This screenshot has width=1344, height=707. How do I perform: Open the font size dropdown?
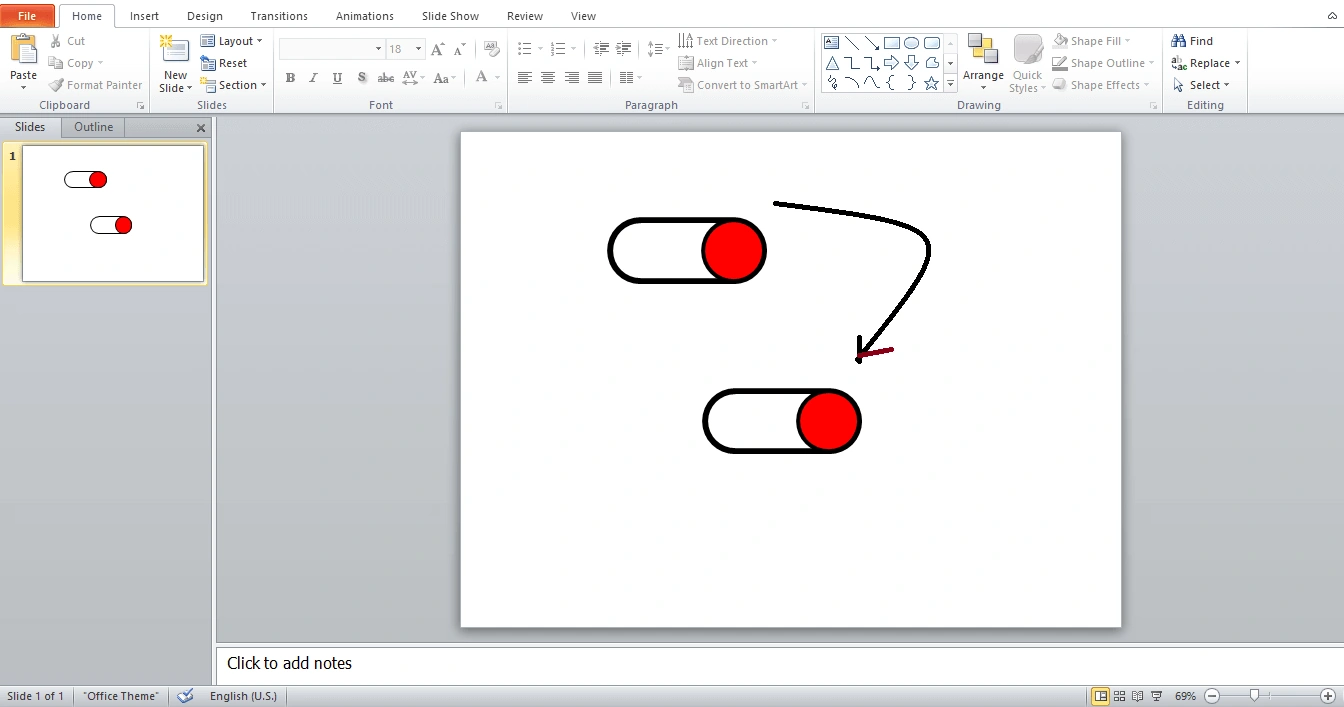418,49
